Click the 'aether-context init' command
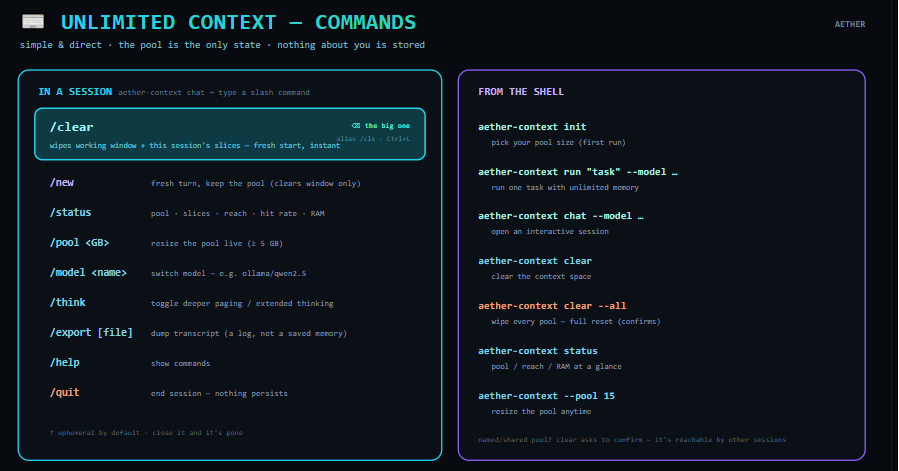The image size is (899, 471). (x=532, y=127)
